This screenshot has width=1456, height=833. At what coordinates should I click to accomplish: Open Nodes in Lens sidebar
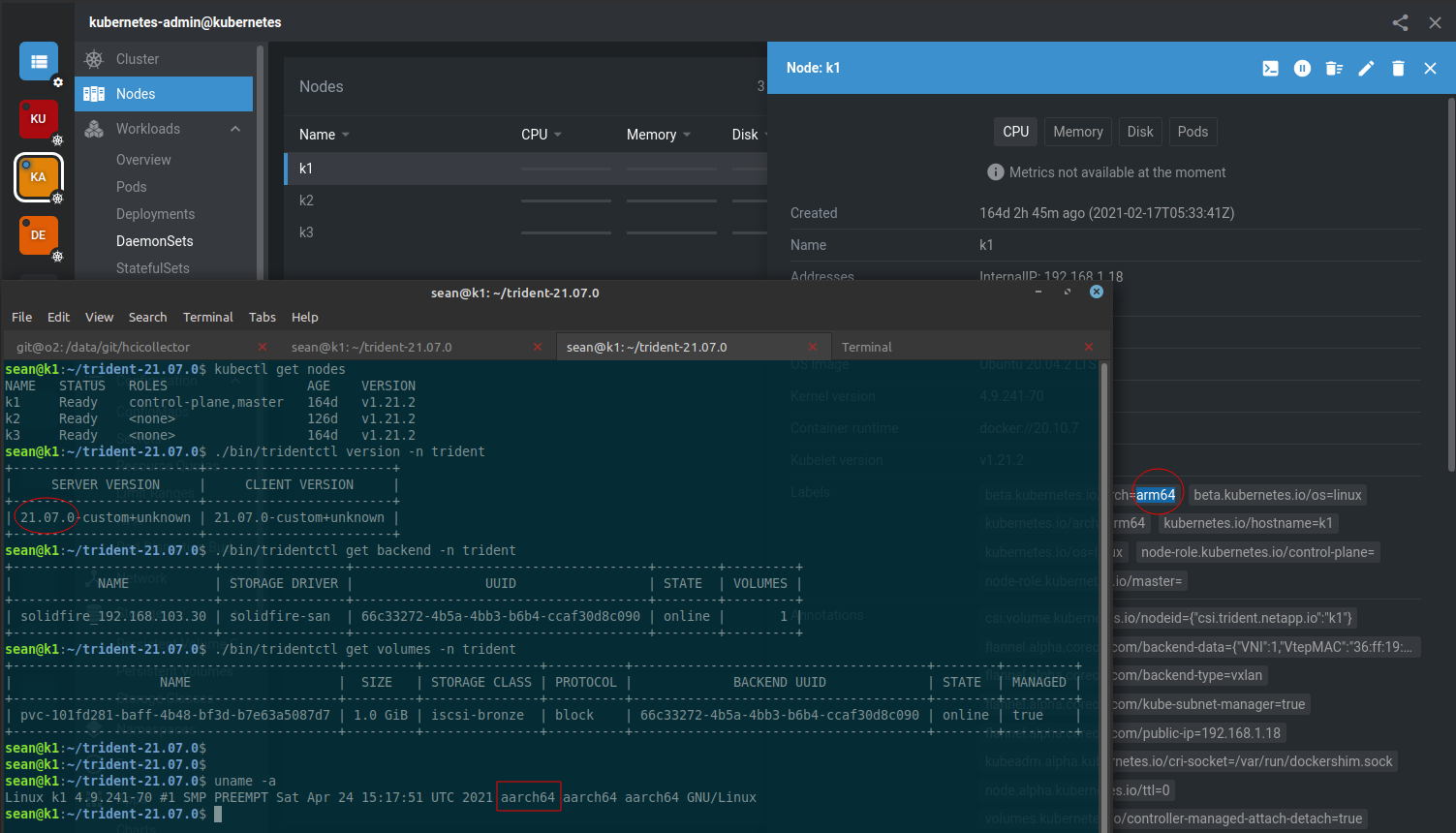pyautogui.click(x=164, y=94)
